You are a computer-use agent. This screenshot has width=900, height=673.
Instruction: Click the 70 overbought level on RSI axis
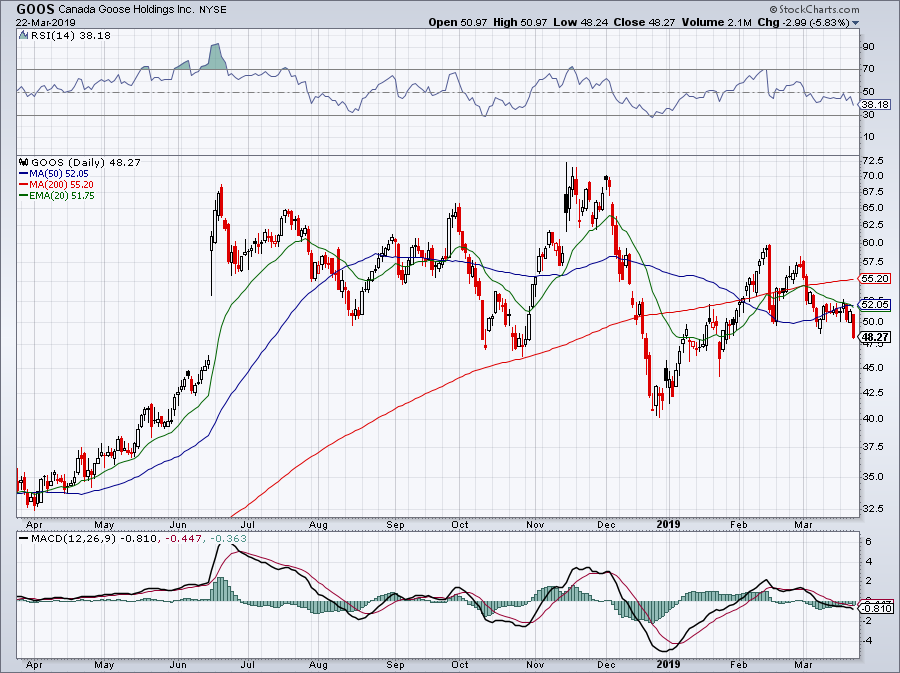(x=868, y=69)
